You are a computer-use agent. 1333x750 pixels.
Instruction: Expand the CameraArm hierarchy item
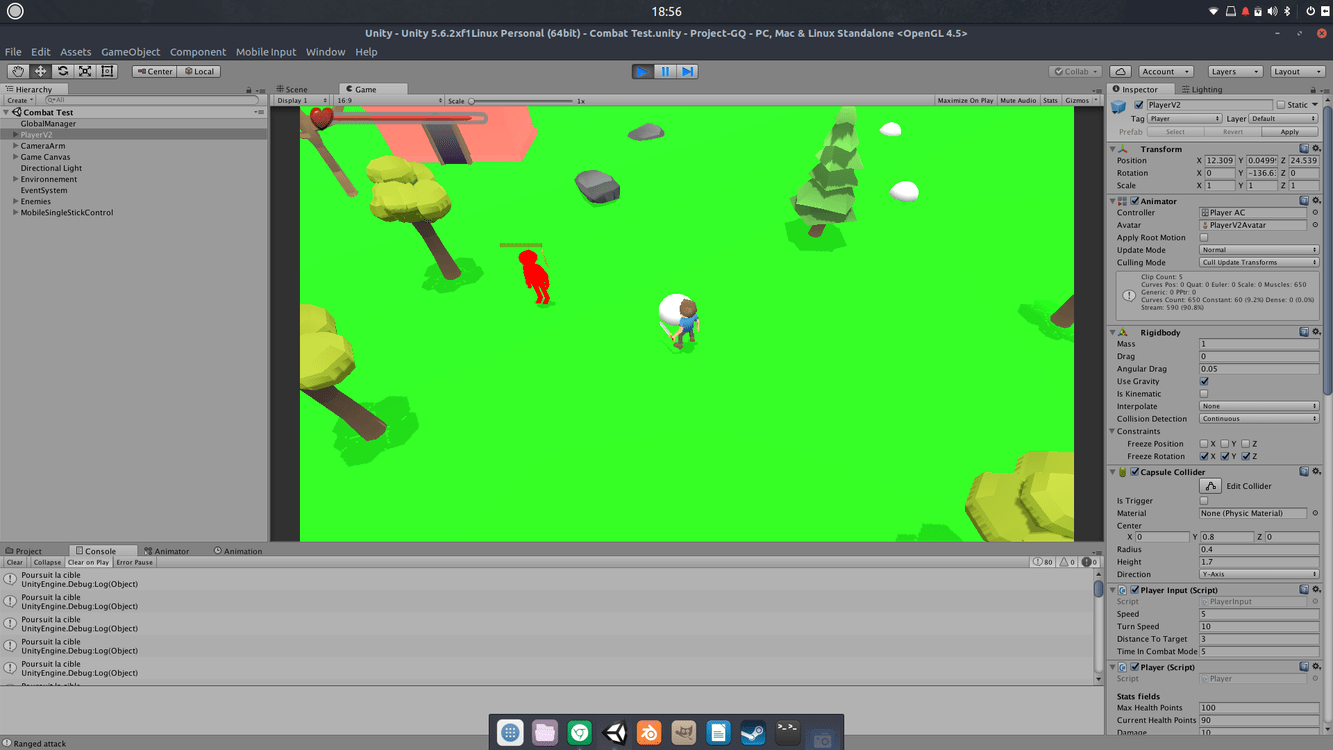(x=15, y=146)
